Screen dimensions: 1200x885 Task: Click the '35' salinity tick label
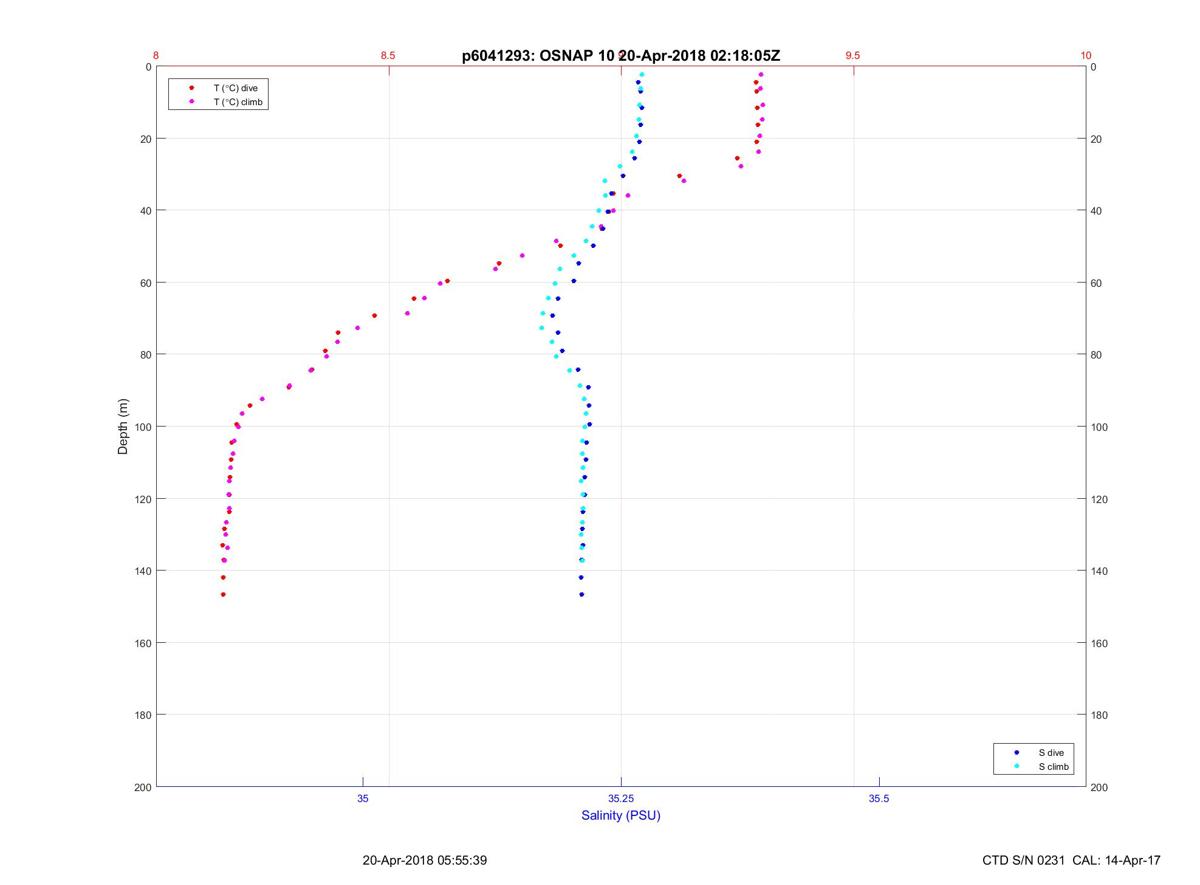tap(363, 799)
